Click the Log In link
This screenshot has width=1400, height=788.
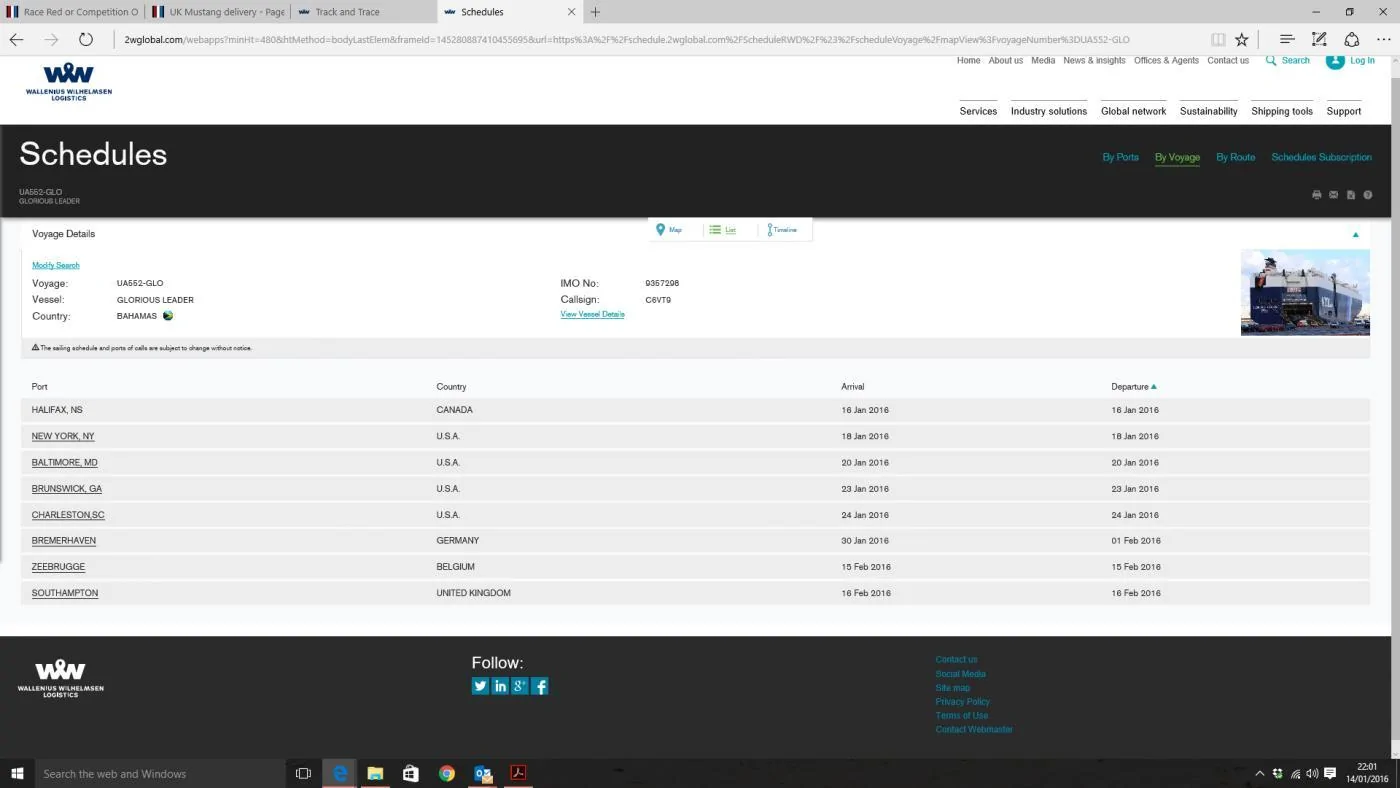point(1362,61)
